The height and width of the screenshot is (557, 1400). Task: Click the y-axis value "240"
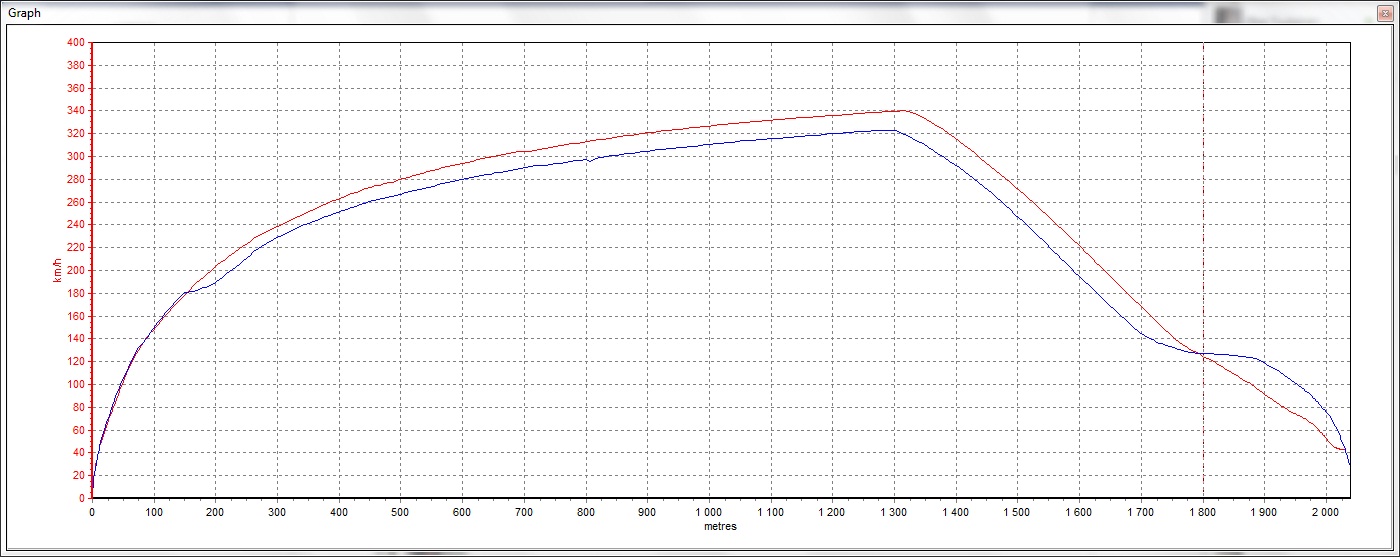76,225
